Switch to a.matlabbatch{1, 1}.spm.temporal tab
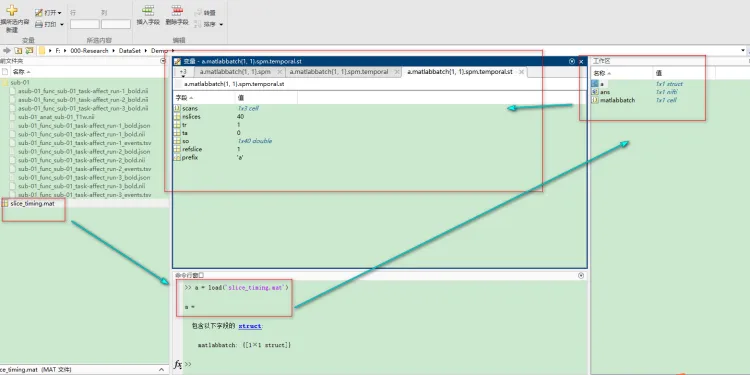The height and width of the screenshot is (375, 750). coord(339,72)
